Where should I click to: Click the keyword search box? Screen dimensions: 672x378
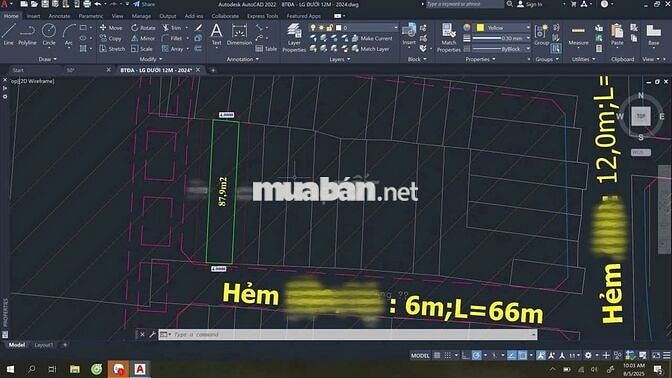pos(464,4)
